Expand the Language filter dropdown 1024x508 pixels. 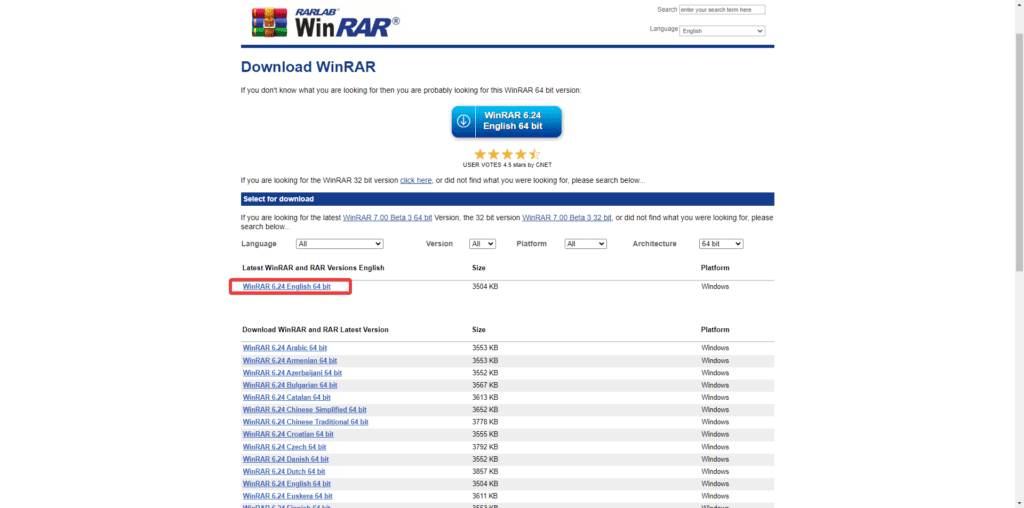point(339,244)
